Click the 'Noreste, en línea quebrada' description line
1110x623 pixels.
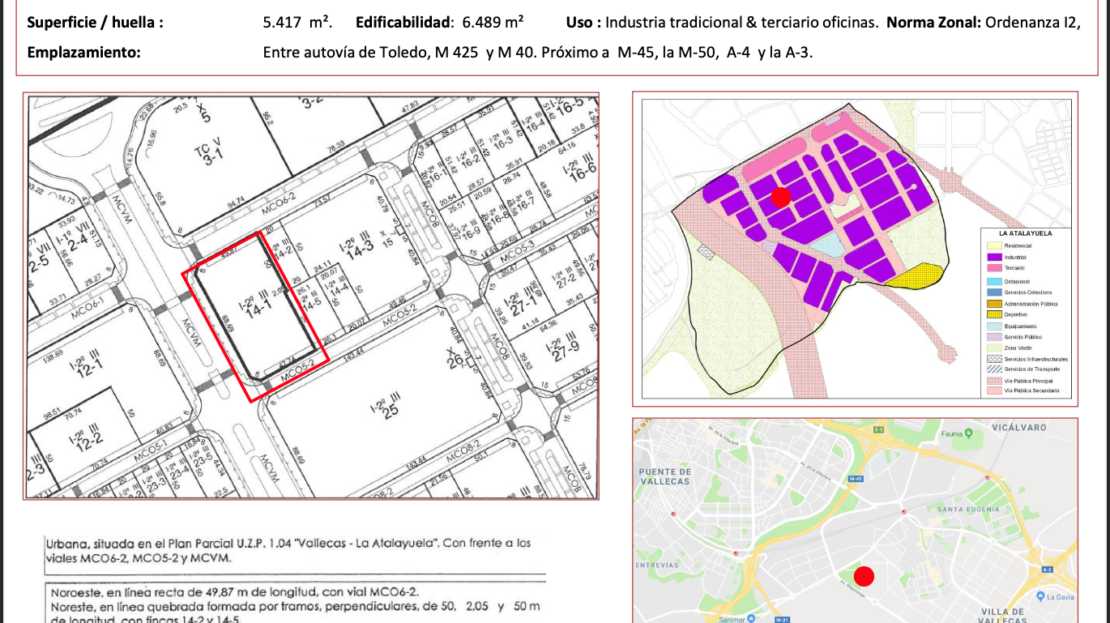pyautogui.click(x=295, y=607)
